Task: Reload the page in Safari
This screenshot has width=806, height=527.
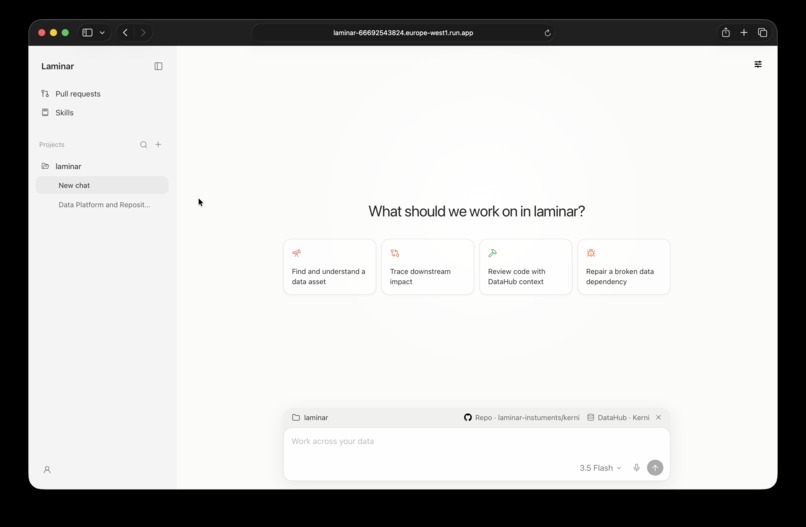Action: click(x=547, y=33)
